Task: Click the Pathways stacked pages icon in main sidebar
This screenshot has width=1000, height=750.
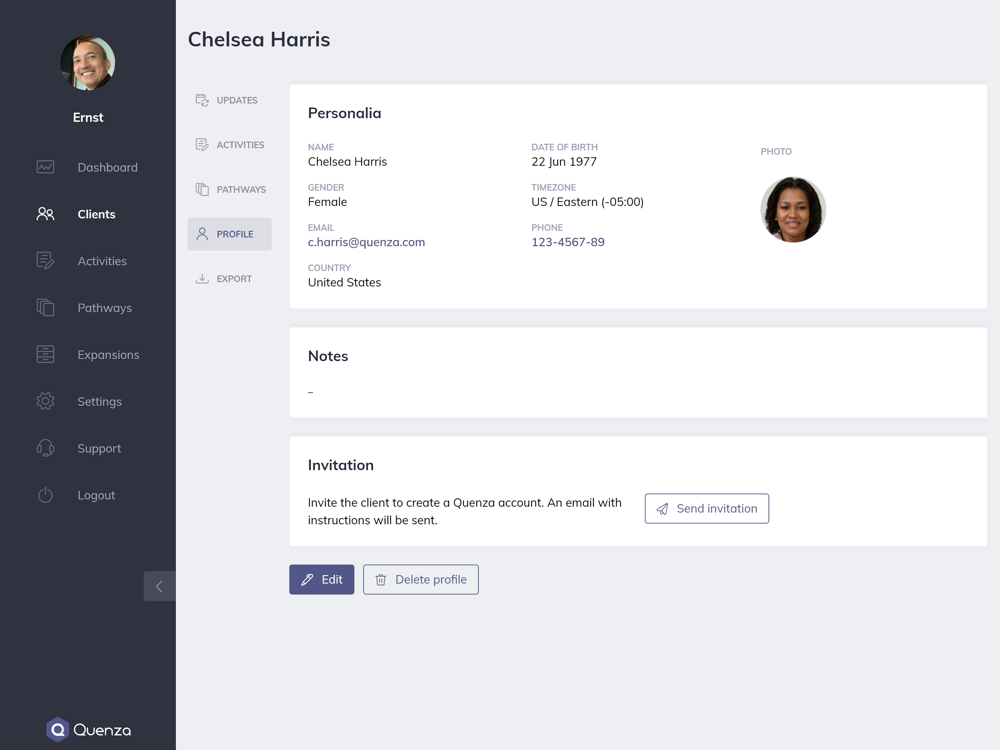Action: click(x=45, y=307)
